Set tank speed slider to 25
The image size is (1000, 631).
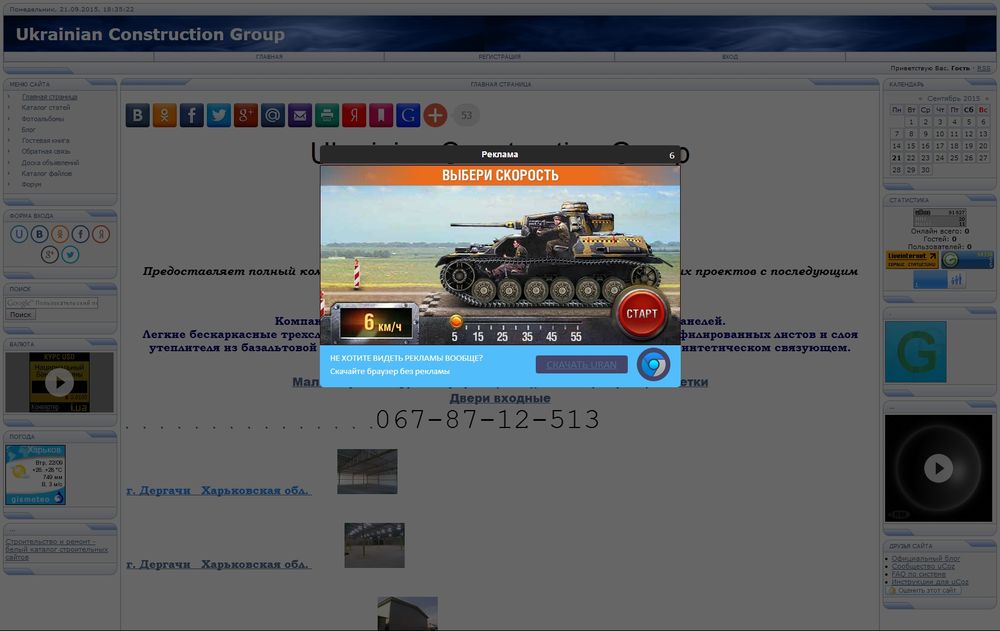pyautogui.click(x=503, y=336)
